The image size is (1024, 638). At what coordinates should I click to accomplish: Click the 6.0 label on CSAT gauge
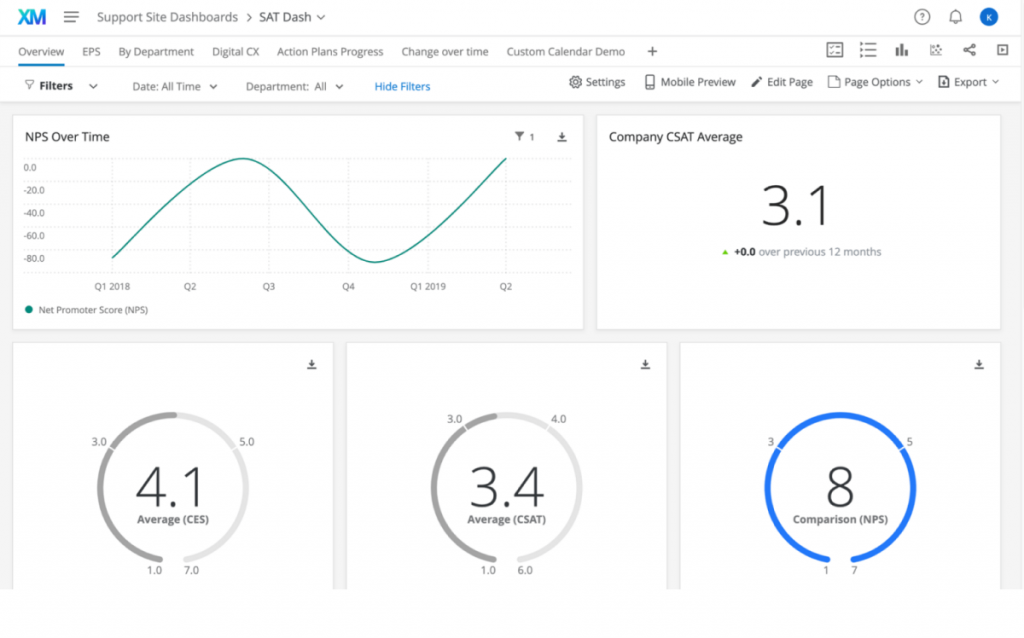point(524,571)
